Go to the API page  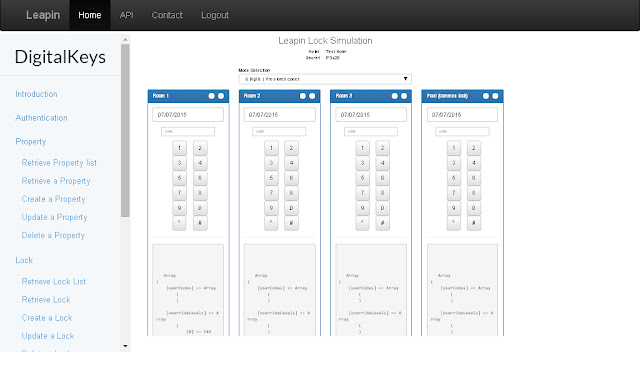[x=127, y=15]
